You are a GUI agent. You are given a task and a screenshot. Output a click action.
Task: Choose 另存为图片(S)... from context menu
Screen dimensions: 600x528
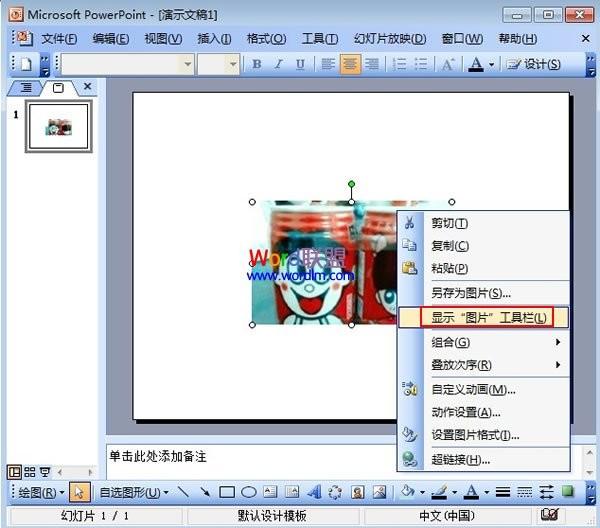pos(484,293)
